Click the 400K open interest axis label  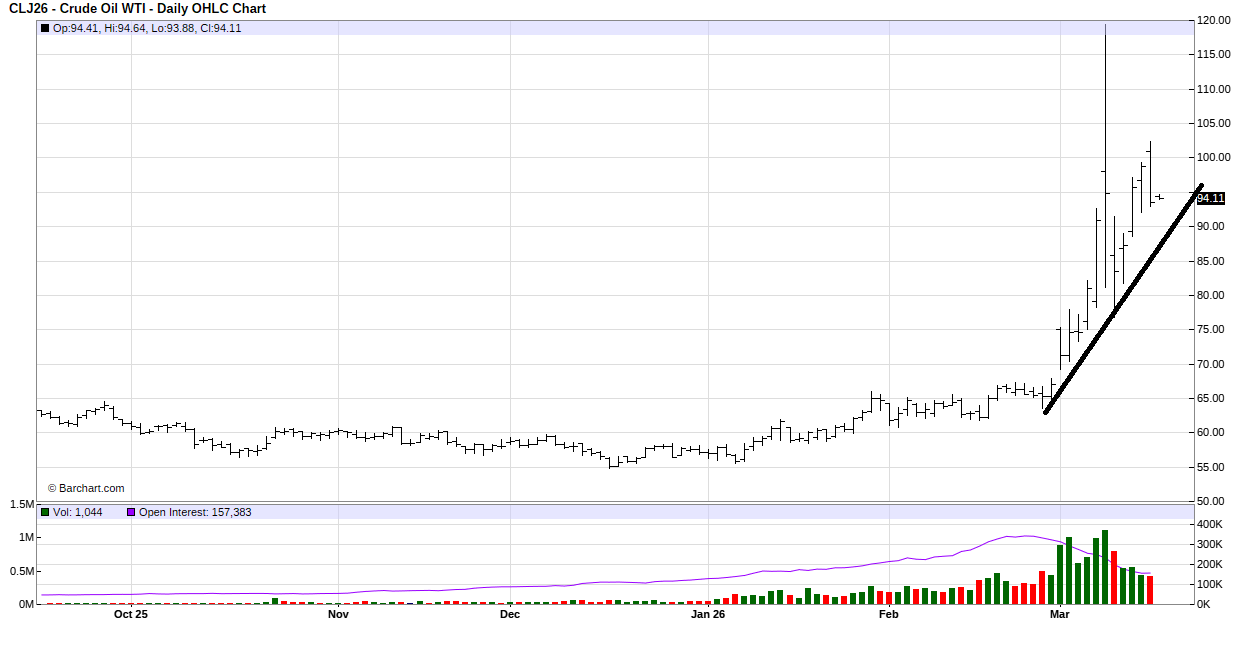[1211, 524]
